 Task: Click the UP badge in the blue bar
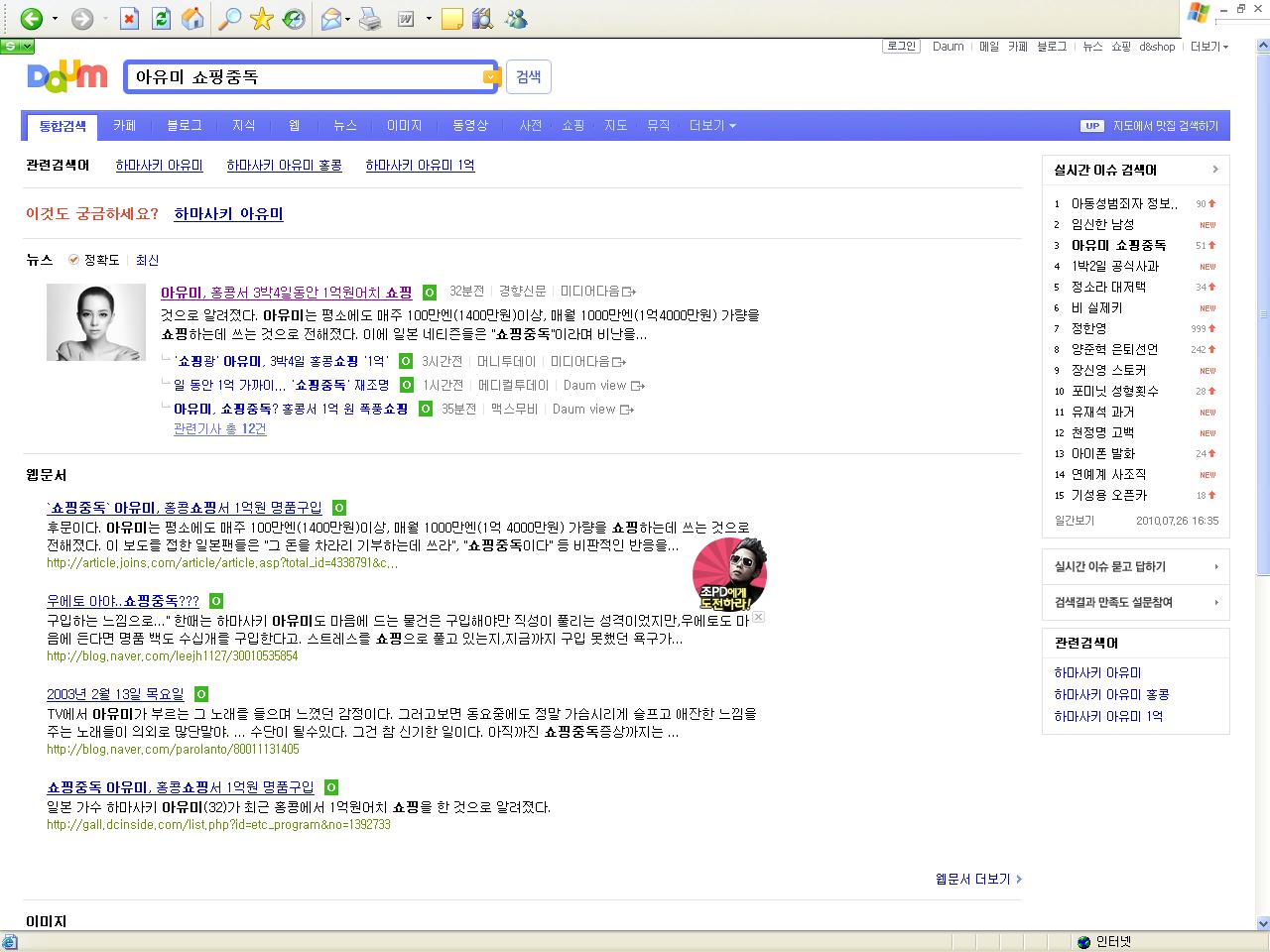1092,126
